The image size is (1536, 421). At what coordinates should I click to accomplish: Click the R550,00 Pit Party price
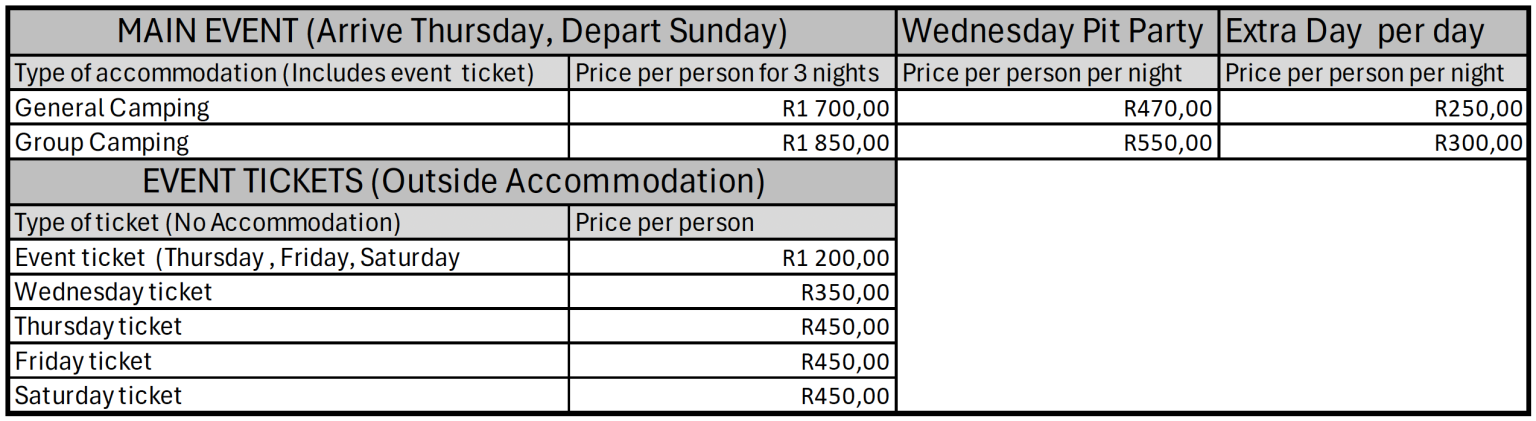1168,143
